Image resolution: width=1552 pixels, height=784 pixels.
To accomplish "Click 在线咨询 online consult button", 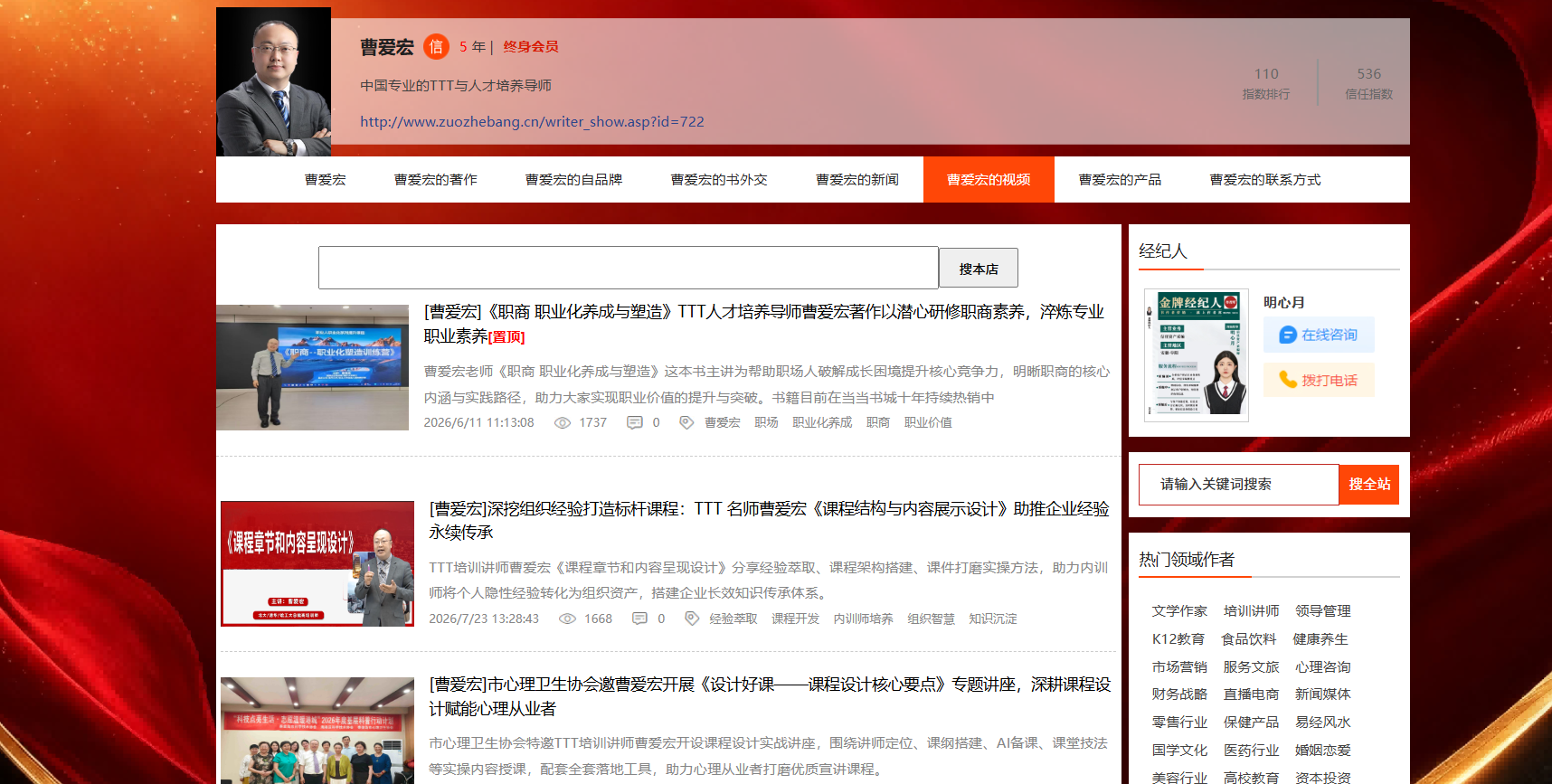I will 1319,335.
